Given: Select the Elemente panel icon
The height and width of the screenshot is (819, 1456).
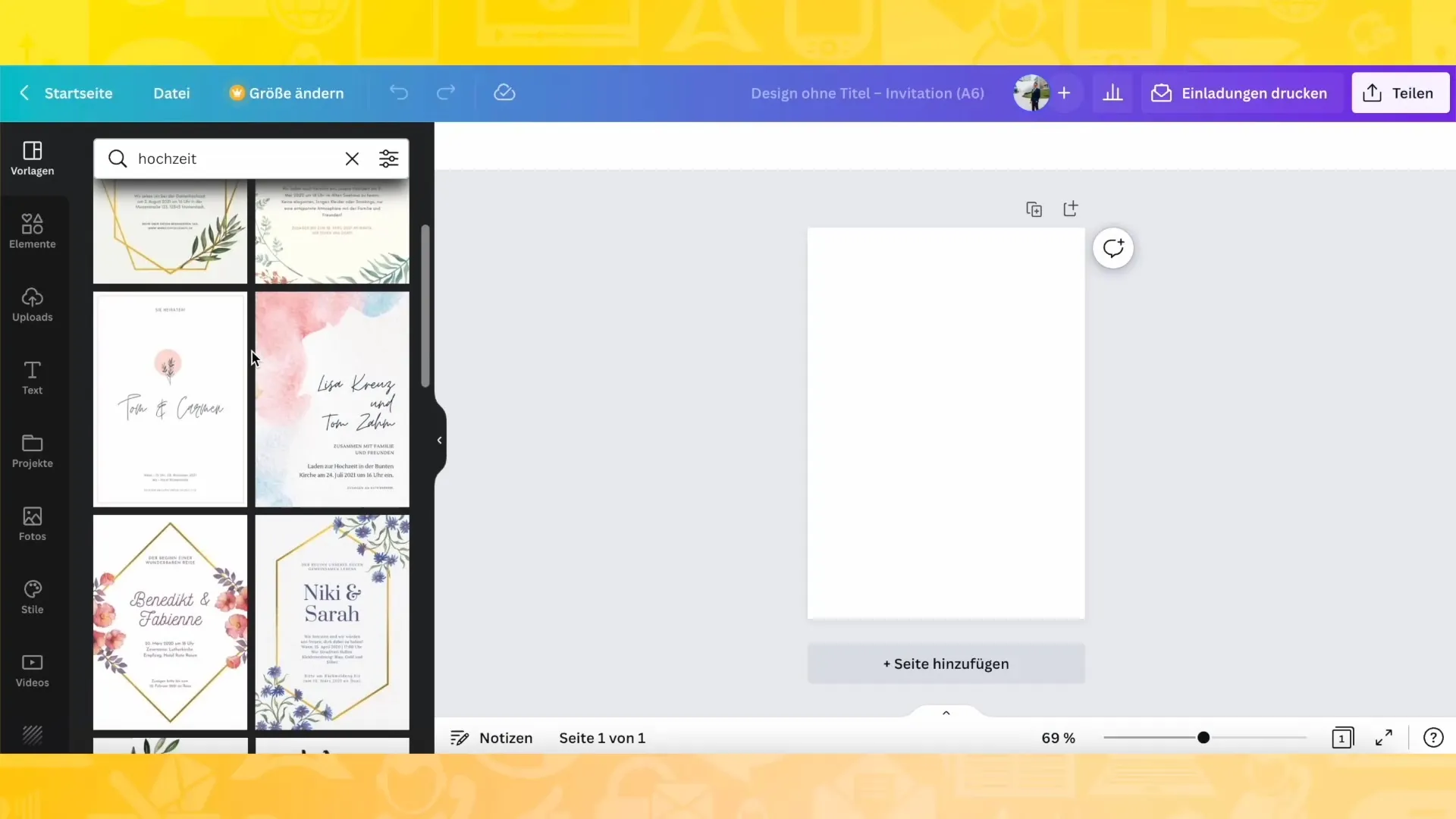Looking at the screenshot, I should [x=32, y=230].
